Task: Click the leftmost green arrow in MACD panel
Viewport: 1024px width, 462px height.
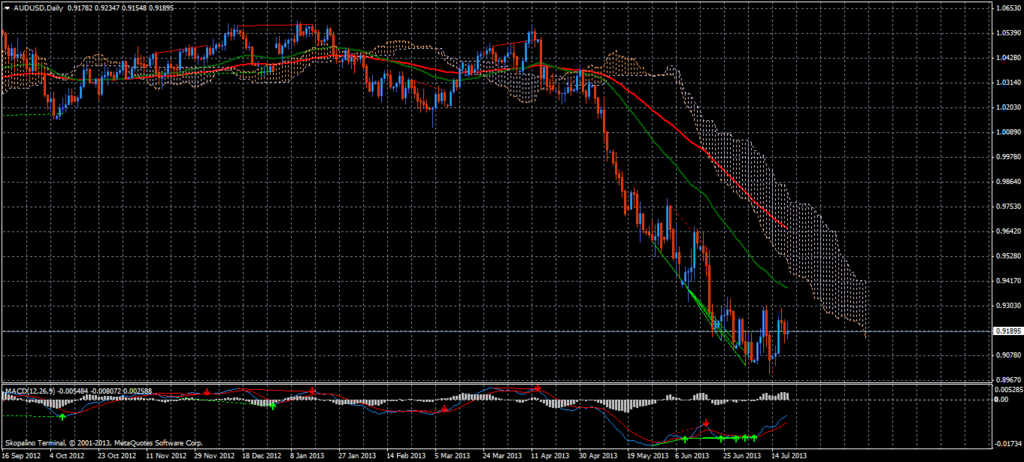Action: pos(62,415)
